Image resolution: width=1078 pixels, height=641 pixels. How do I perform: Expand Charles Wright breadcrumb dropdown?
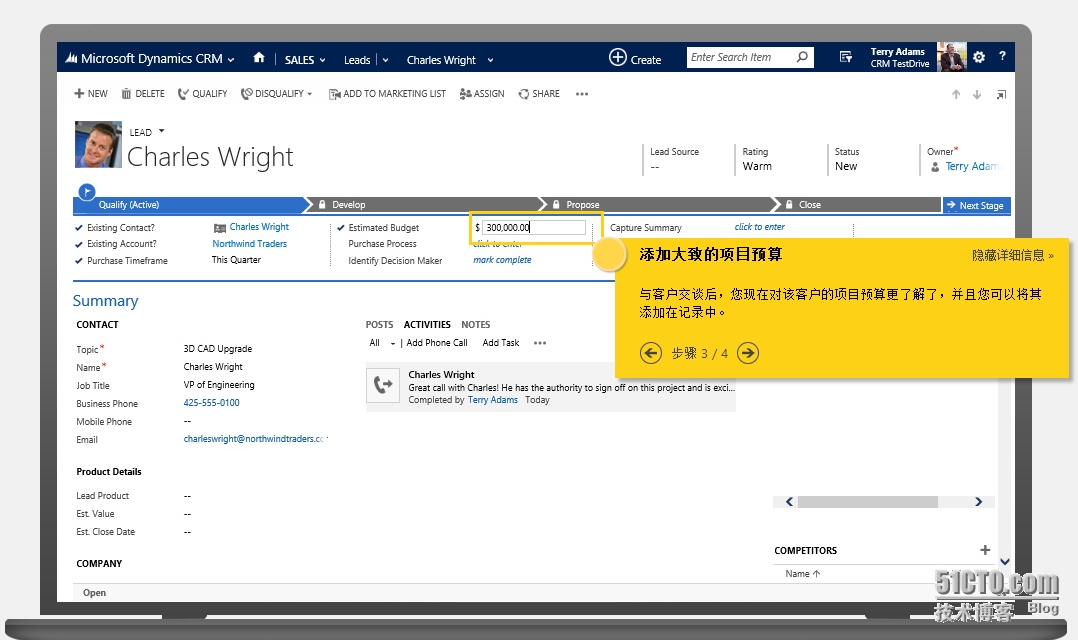coord(490,61)
